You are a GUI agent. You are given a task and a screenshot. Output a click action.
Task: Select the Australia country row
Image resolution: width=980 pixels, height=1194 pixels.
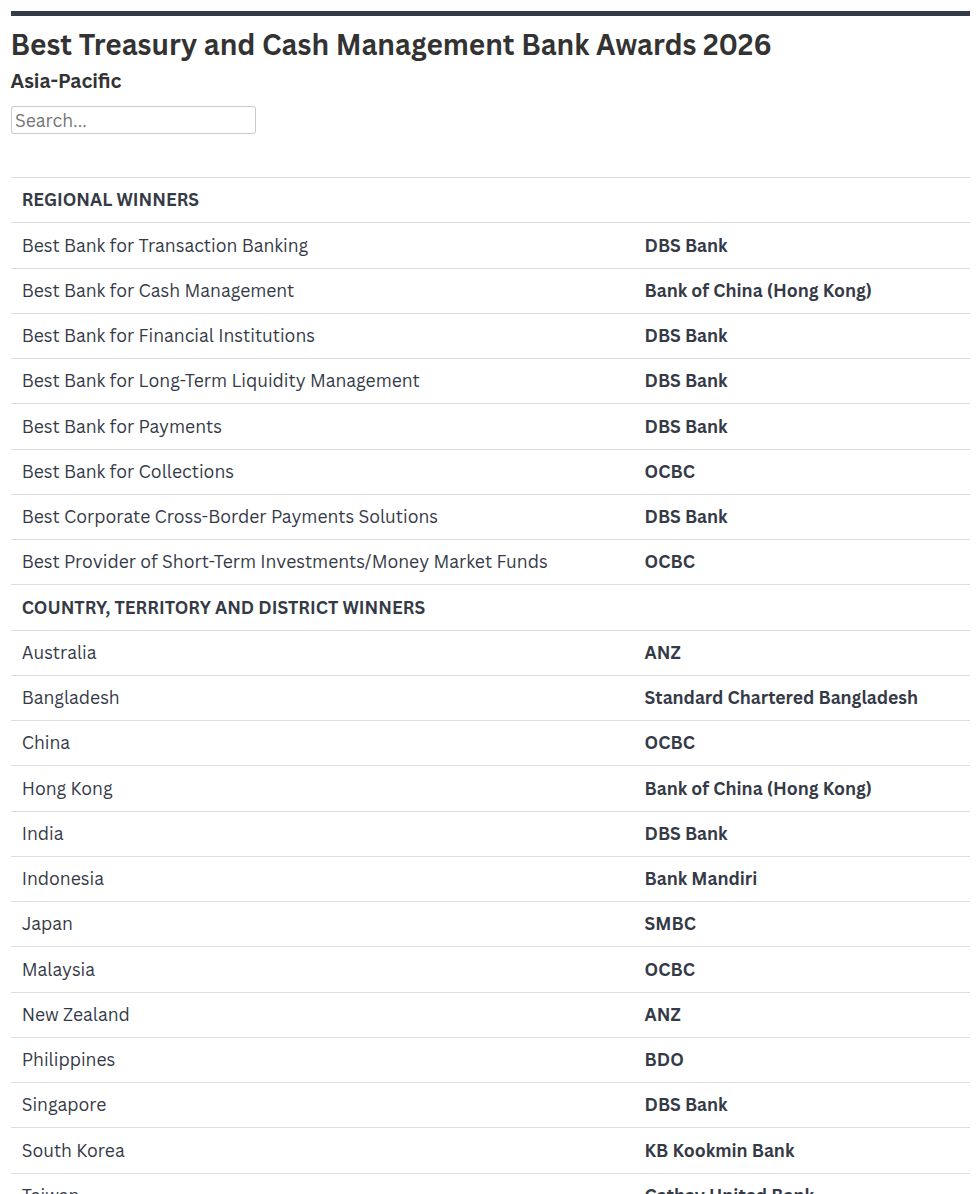[x=490, y=653]
